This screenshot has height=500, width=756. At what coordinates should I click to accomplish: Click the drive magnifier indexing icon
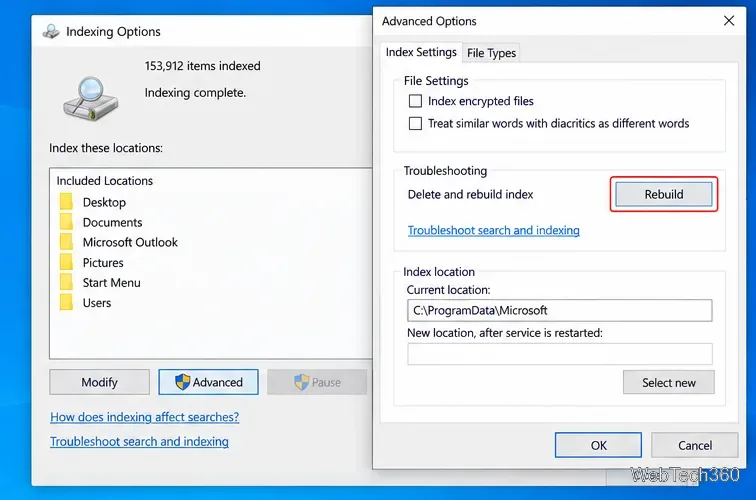point(90,98)
